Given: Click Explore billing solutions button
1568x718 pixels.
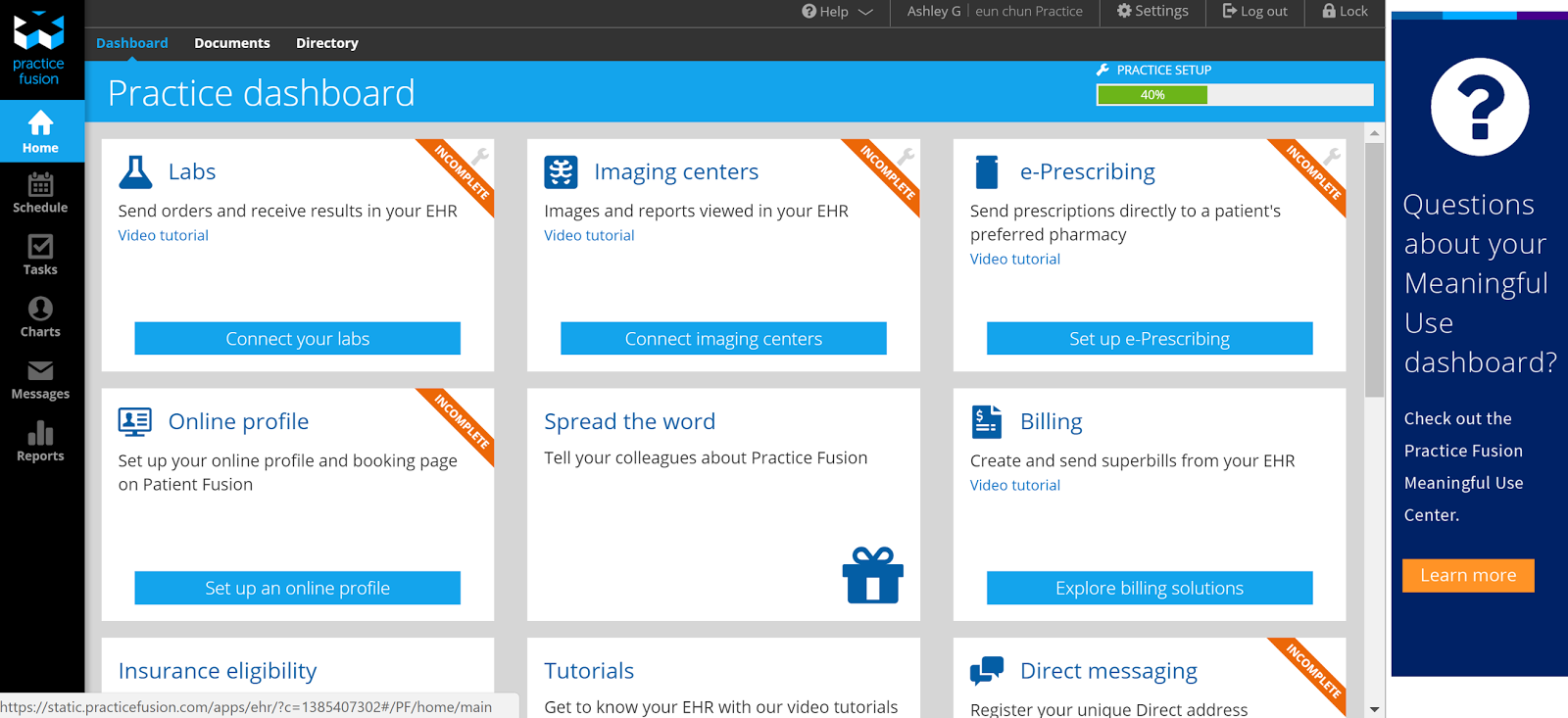Looking at the screenshot, I should [1150, 588].
